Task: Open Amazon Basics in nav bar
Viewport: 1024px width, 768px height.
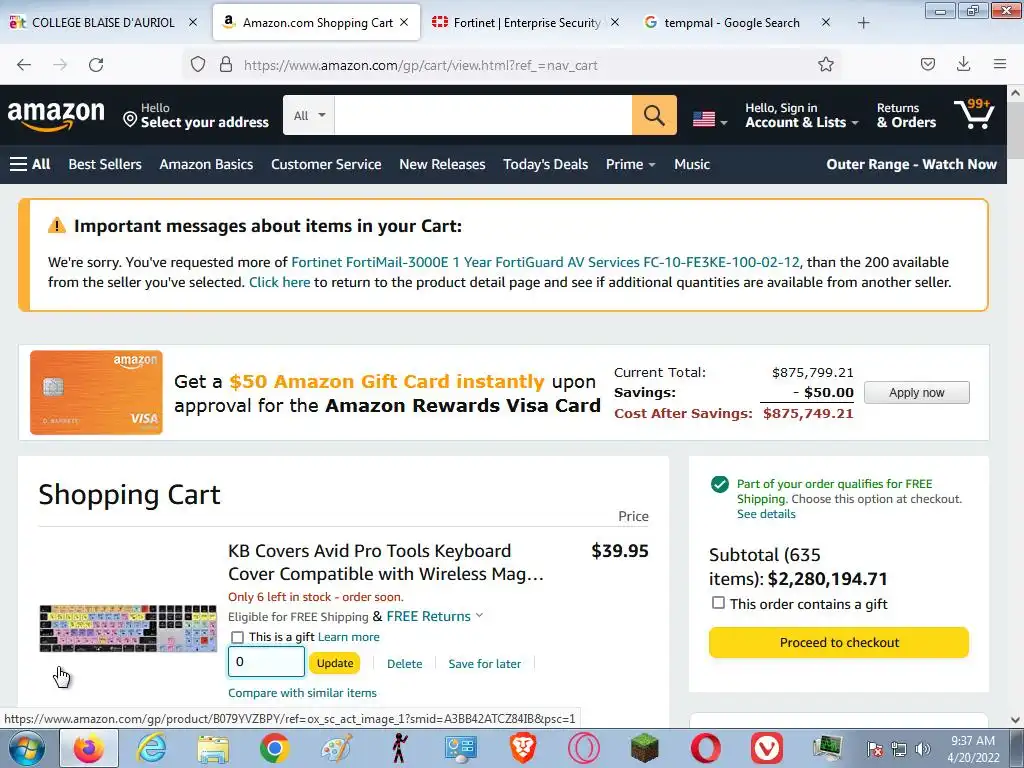Action: [x=206, y=164]
